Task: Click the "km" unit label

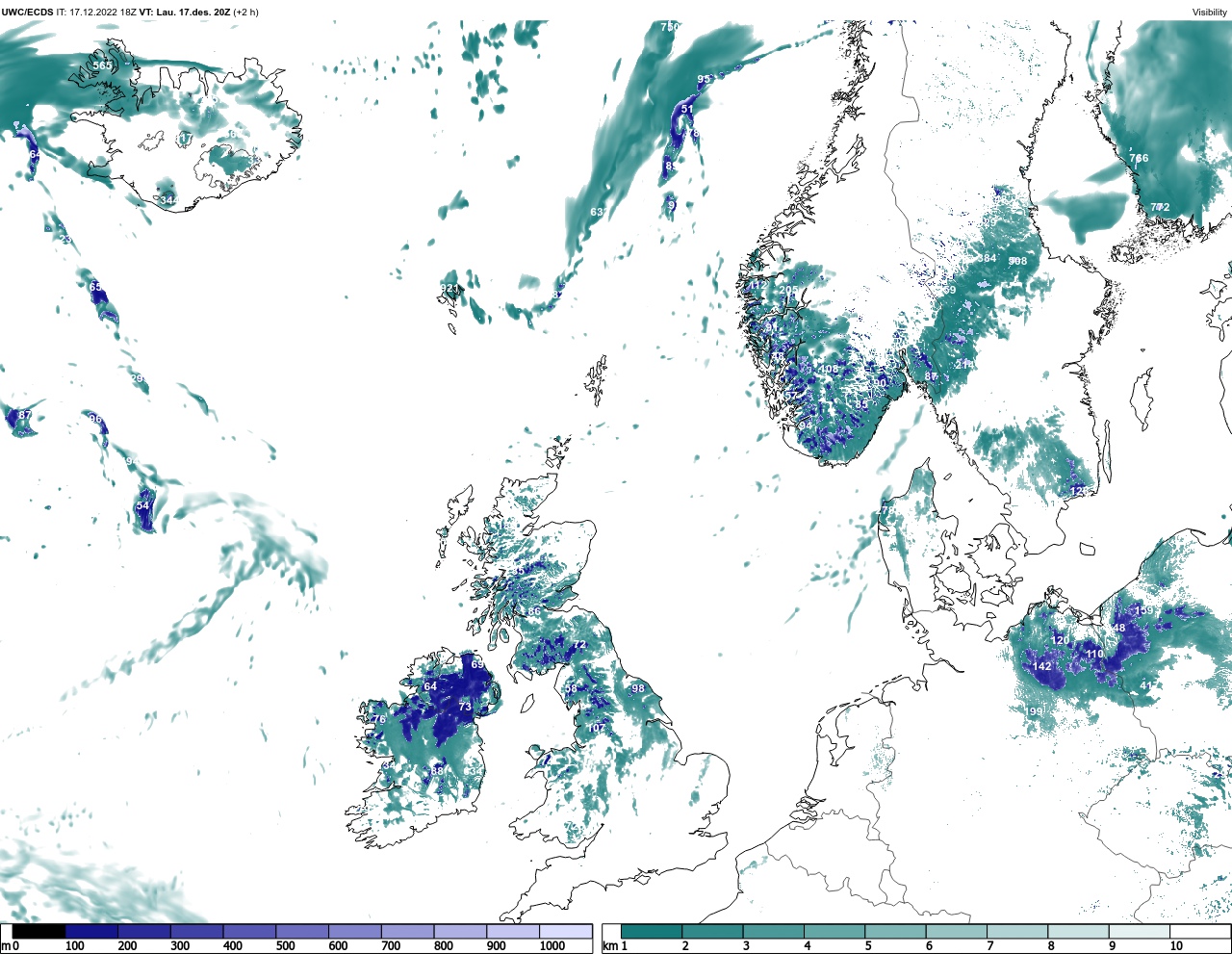Action: pyautogui.click(x=609, y=946)
